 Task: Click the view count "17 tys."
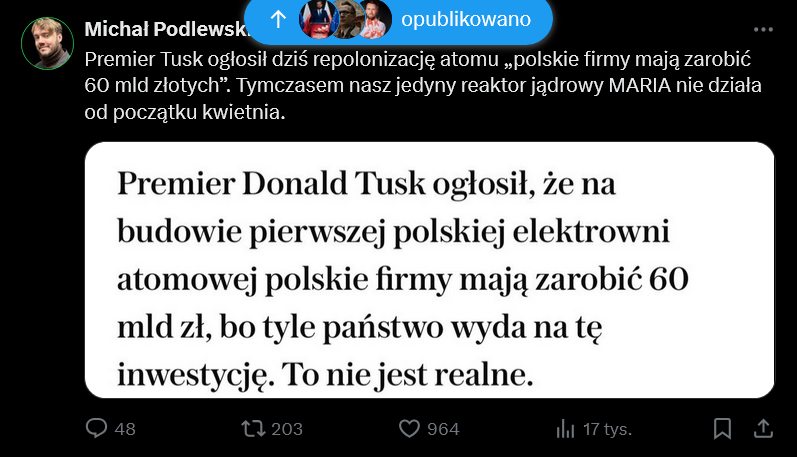point(606,429)
